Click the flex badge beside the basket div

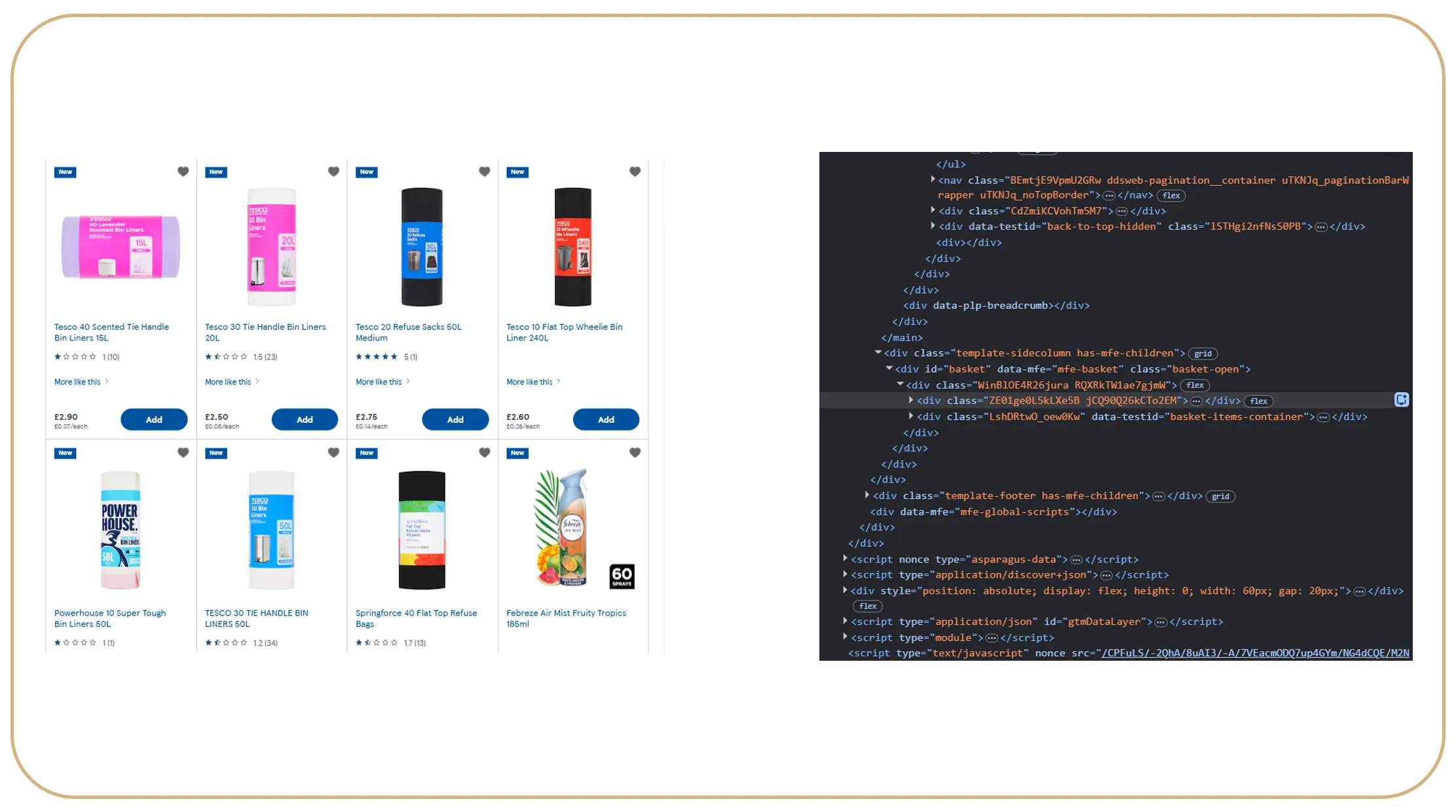click(x=1195, y=385)
